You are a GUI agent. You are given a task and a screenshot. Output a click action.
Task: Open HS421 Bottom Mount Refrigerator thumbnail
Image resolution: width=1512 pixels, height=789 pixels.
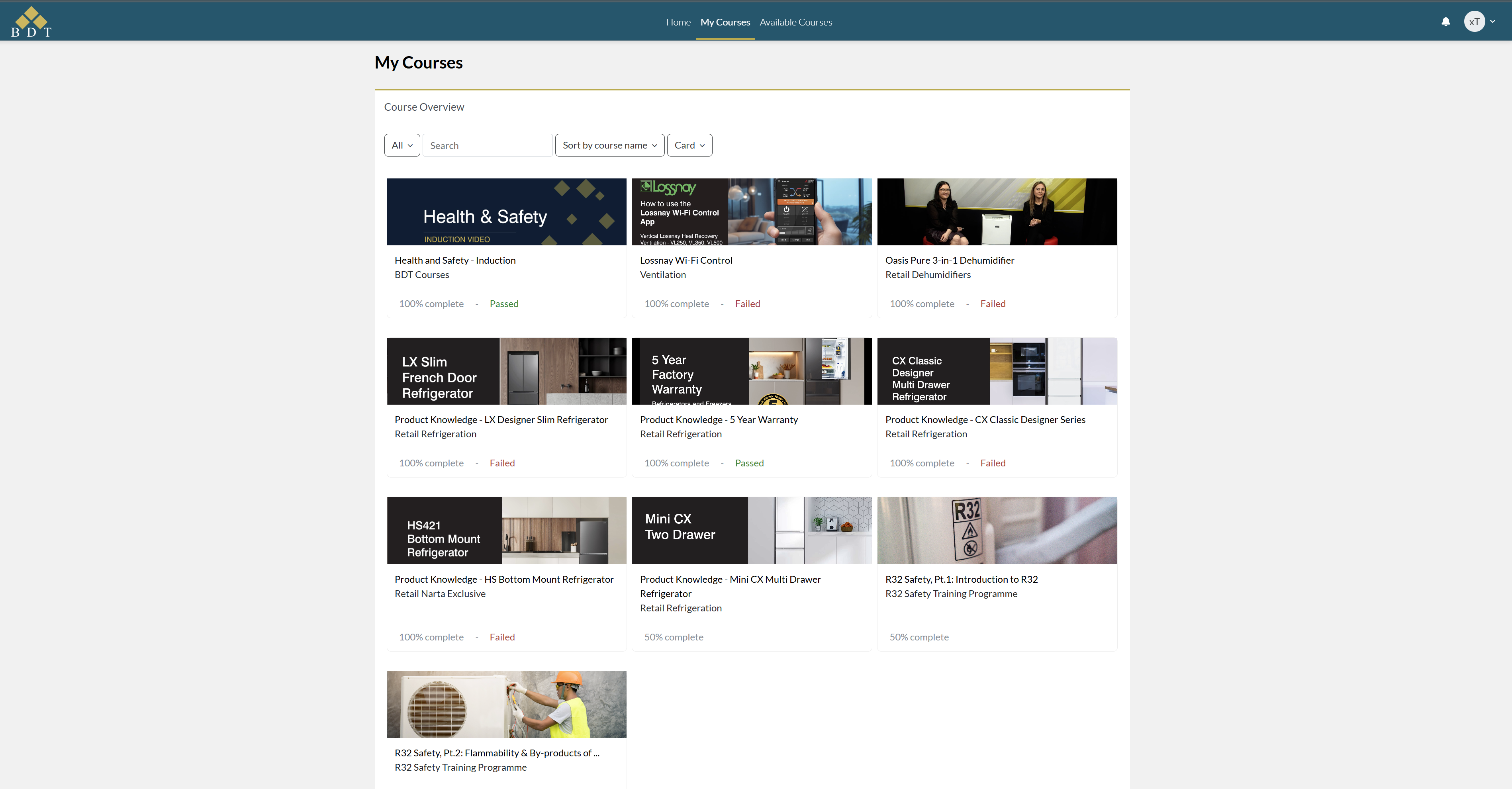(507, 531)
